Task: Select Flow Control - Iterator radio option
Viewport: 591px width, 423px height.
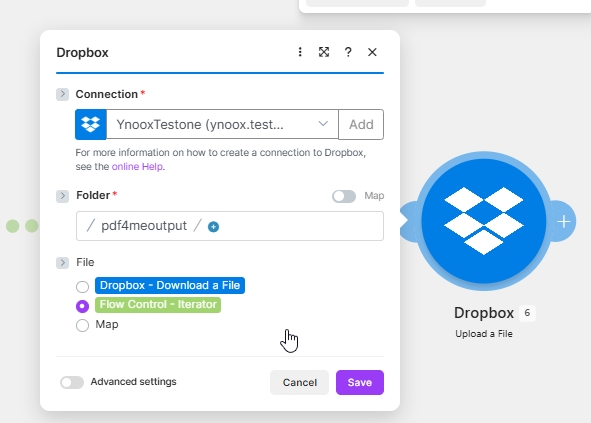Action: [x=82, y=306]
